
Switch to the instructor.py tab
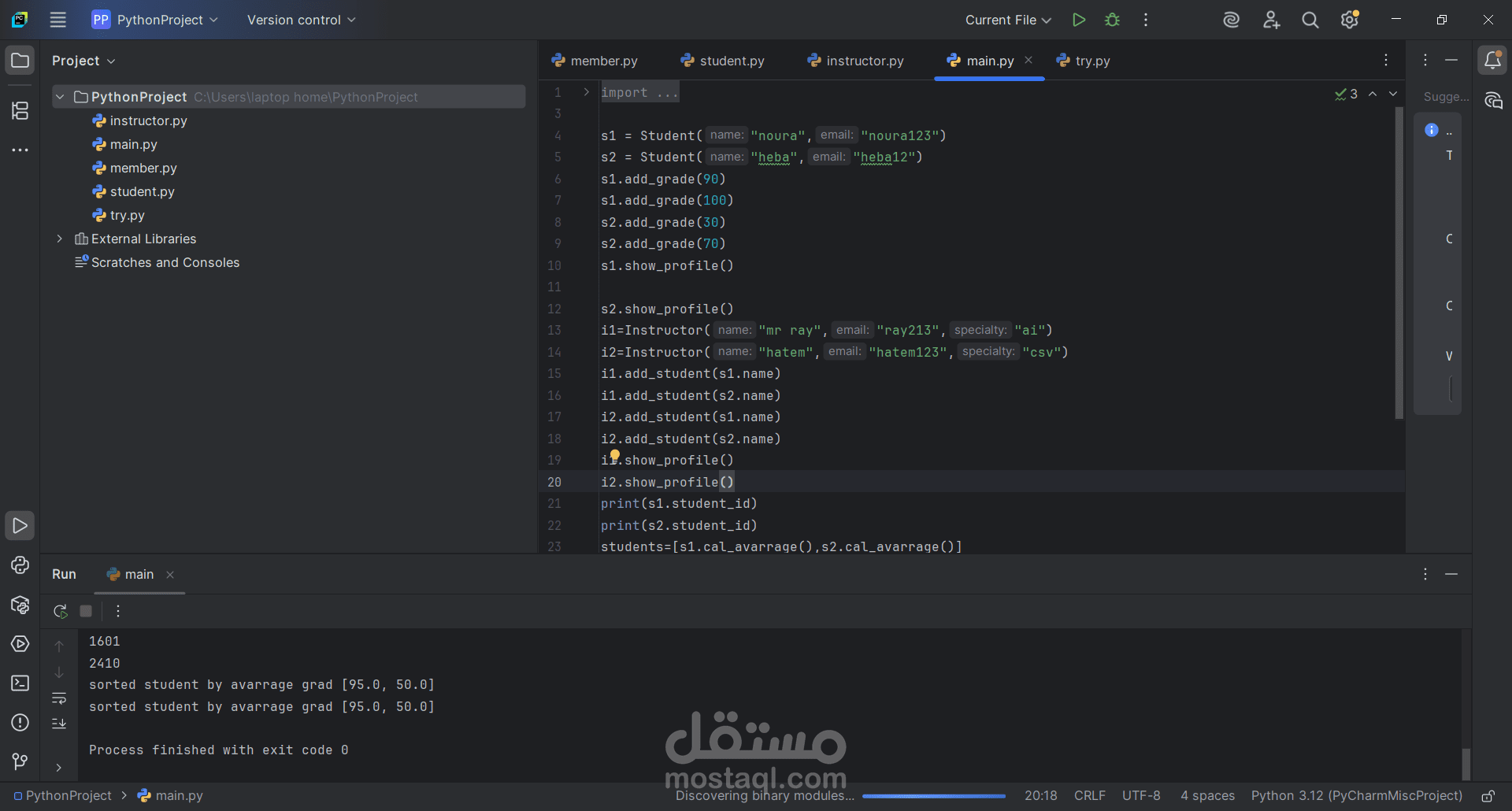[x=856, y=61]
